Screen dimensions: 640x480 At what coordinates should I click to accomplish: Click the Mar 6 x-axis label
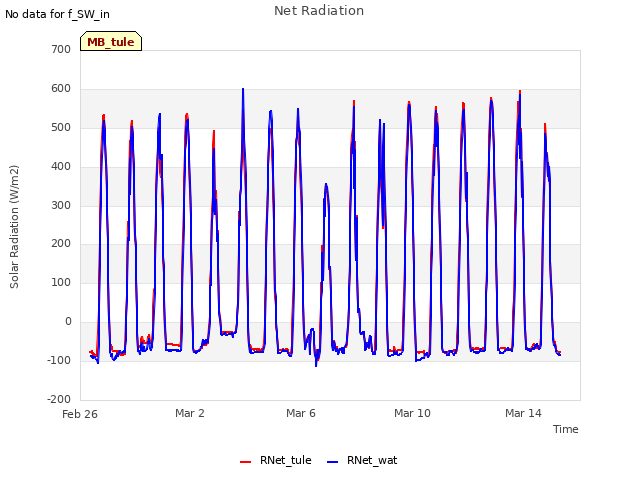click(301, 413)
